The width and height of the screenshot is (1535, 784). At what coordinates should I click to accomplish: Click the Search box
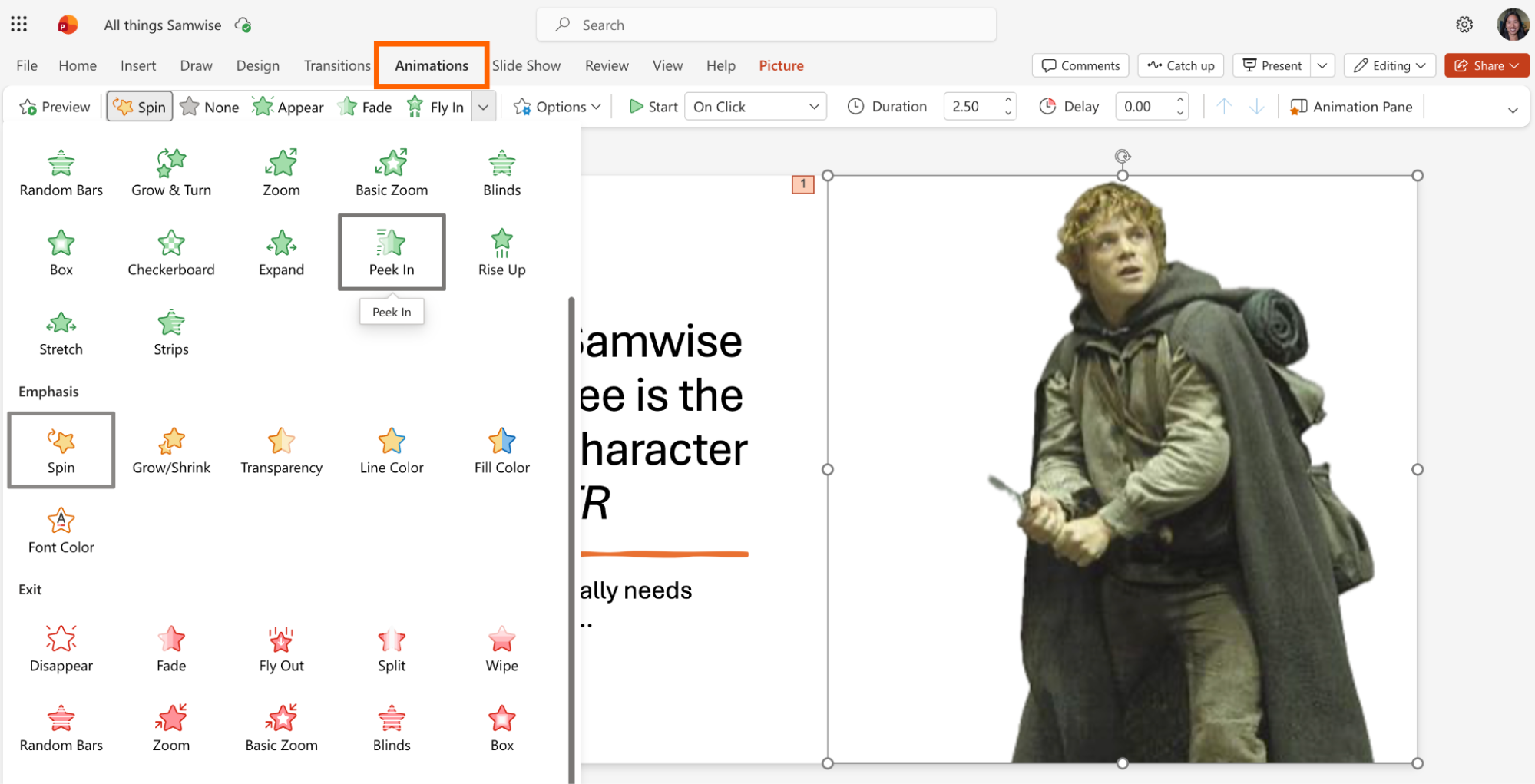[766, 25]
